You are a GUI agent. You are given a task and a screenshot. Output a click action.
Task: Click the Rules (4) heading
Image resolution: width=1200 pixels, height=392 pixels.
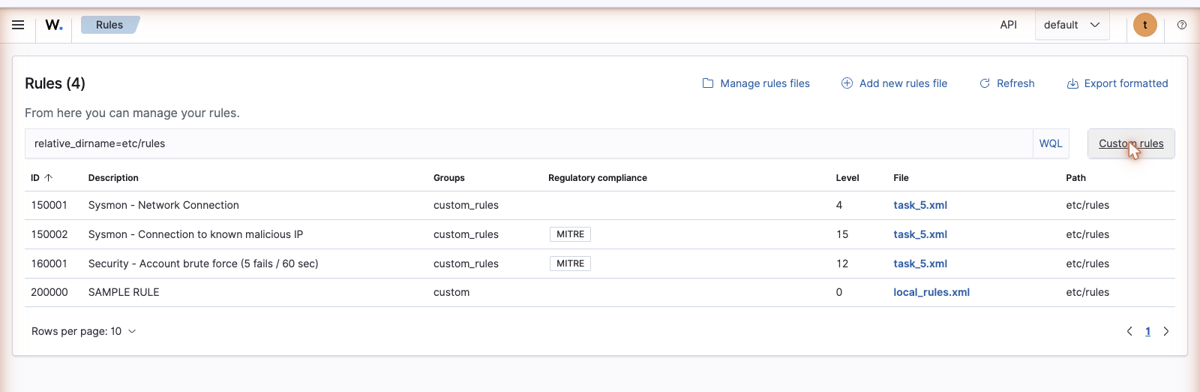point(55,84)
